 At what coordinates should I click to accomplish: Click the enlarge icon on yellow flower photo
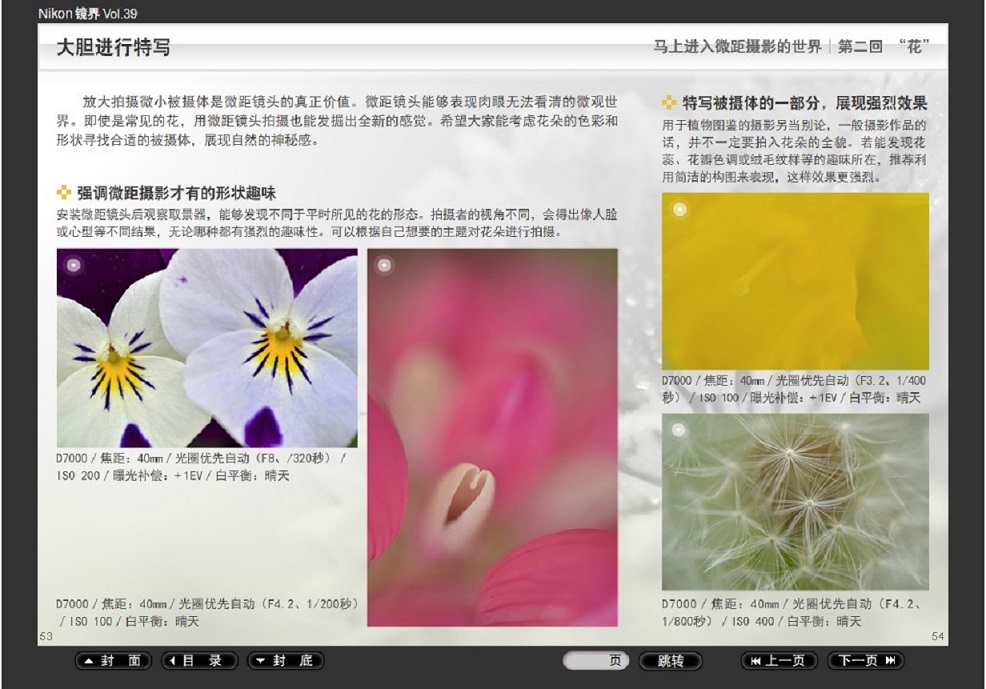tap(679, 209)
